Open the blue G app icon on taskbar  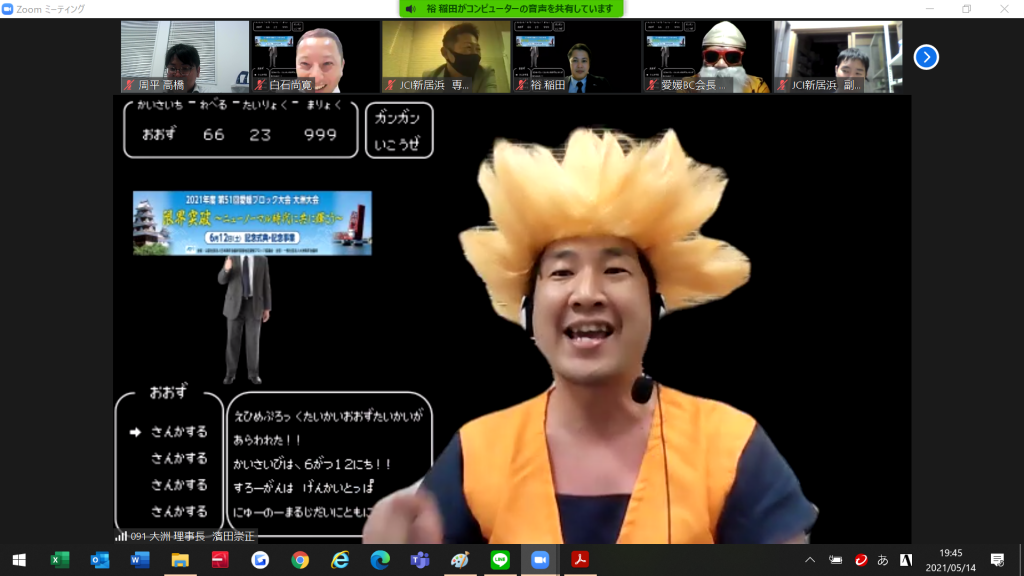[x=260, y=560]
